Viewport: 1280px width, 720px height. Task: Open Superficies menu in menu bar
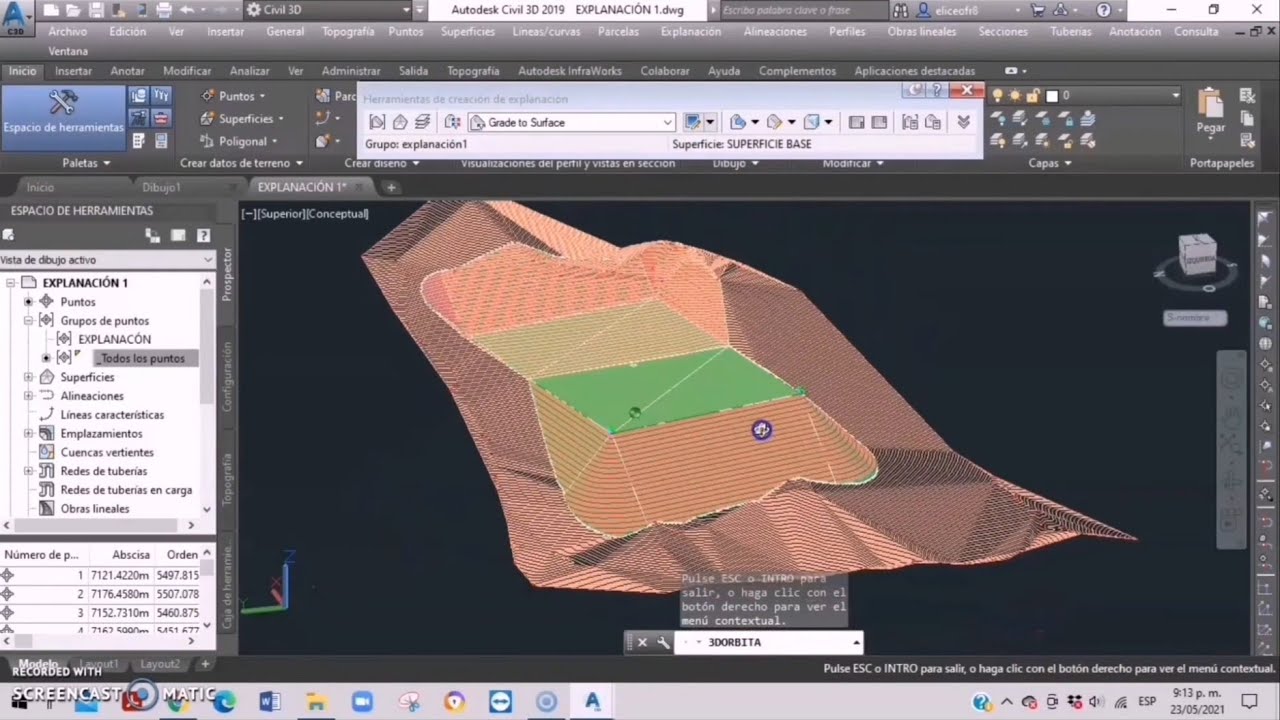[x=468, y=31]
